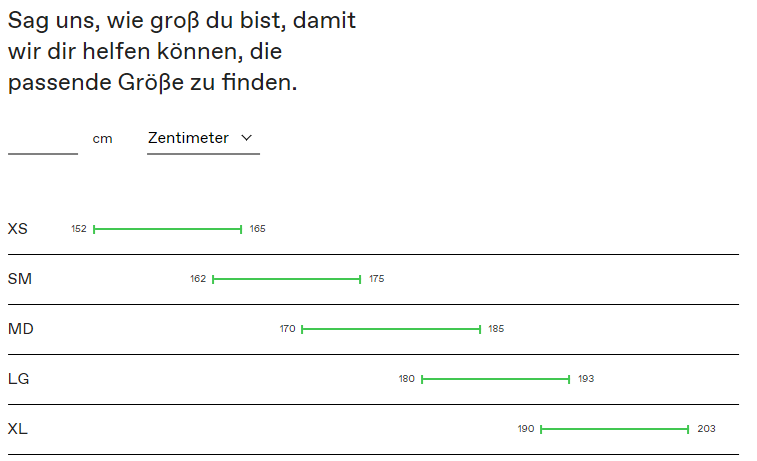757x461 pixels.
Task: Select the SM size row label
Action: pos(20,279)
